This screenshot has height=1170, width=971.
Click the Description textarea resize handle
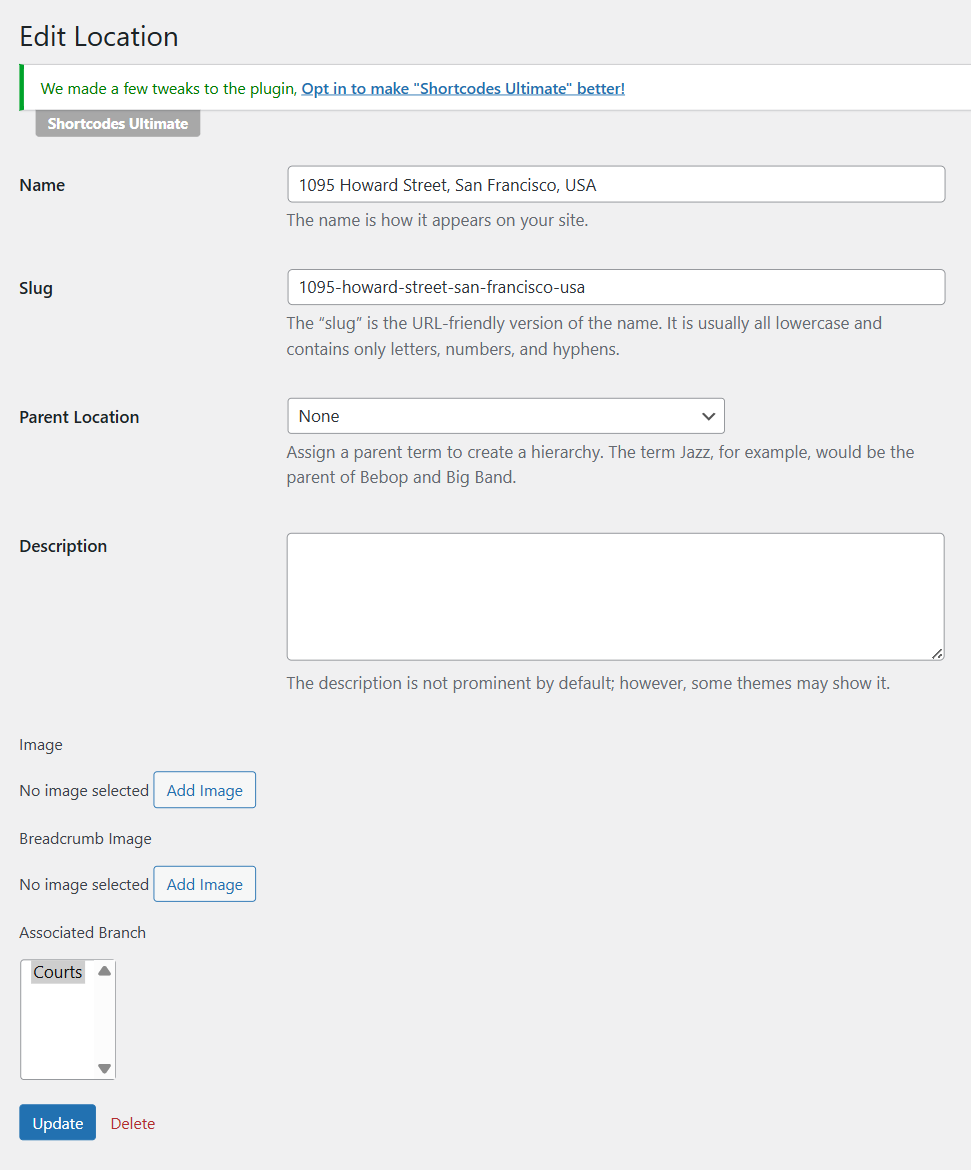point(937,653)
